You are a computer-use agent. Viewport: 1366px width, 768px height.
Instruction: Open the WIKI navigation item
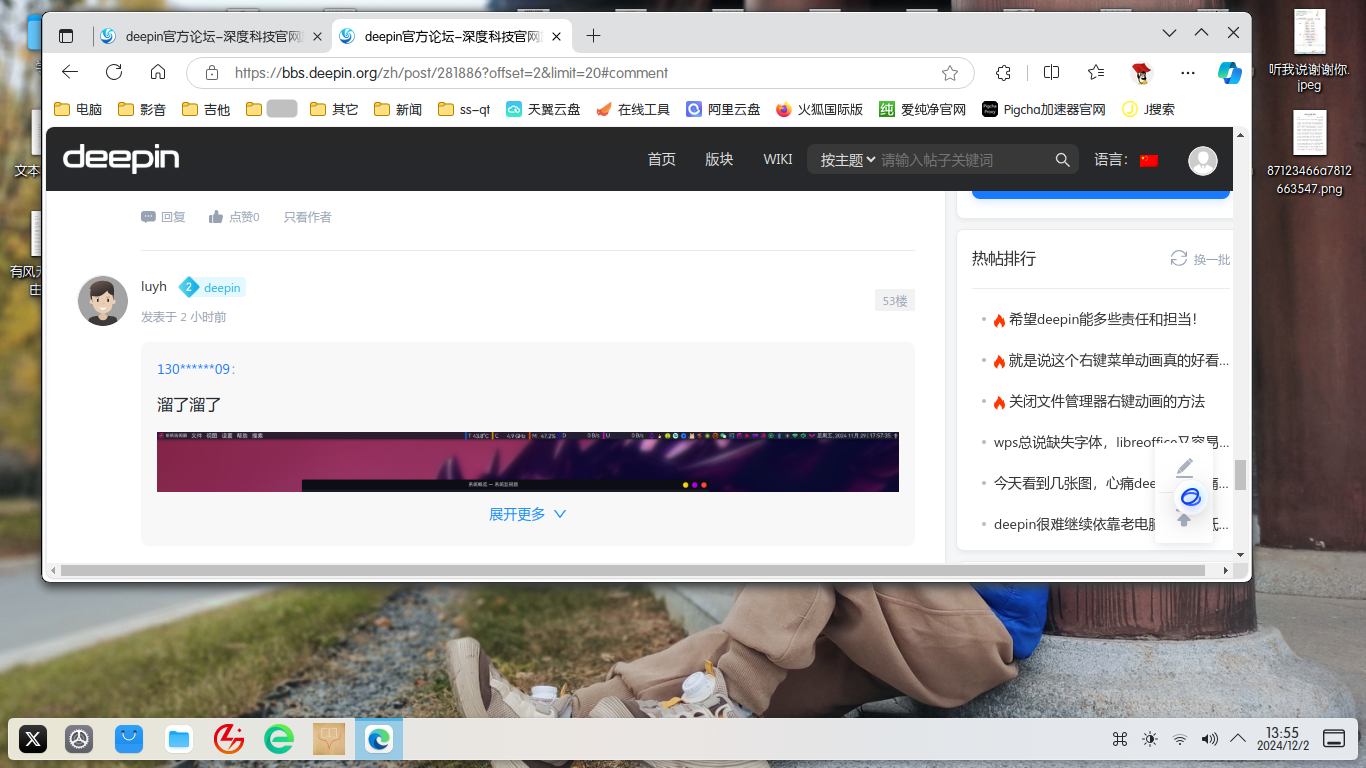pyautogui.click(x=778, y=160)
